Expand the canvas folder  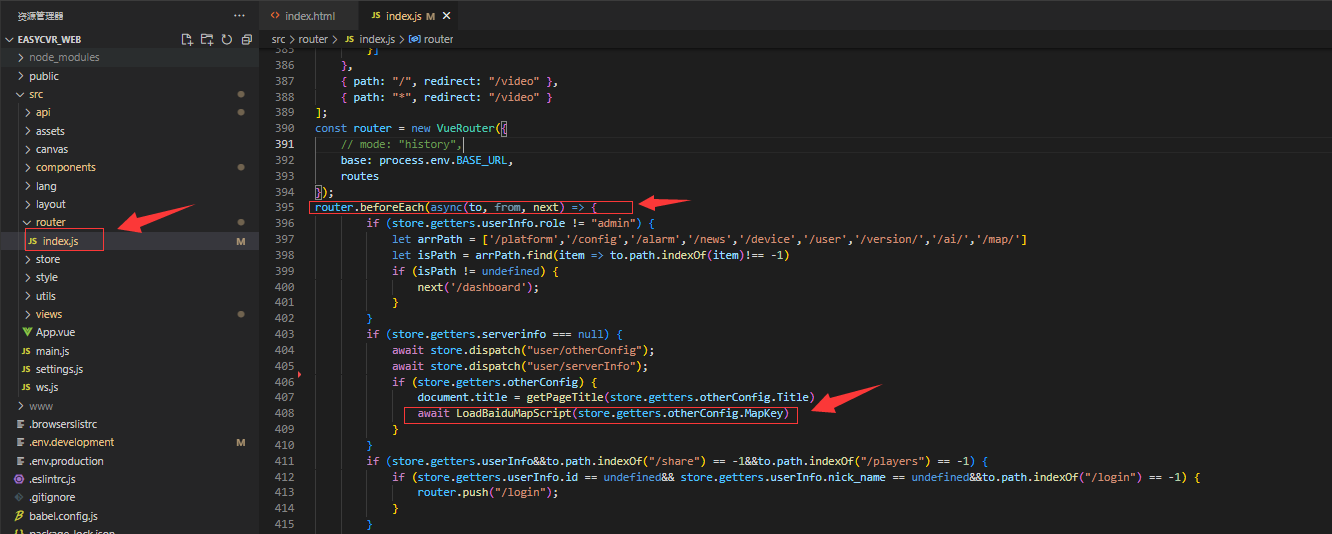52,149
